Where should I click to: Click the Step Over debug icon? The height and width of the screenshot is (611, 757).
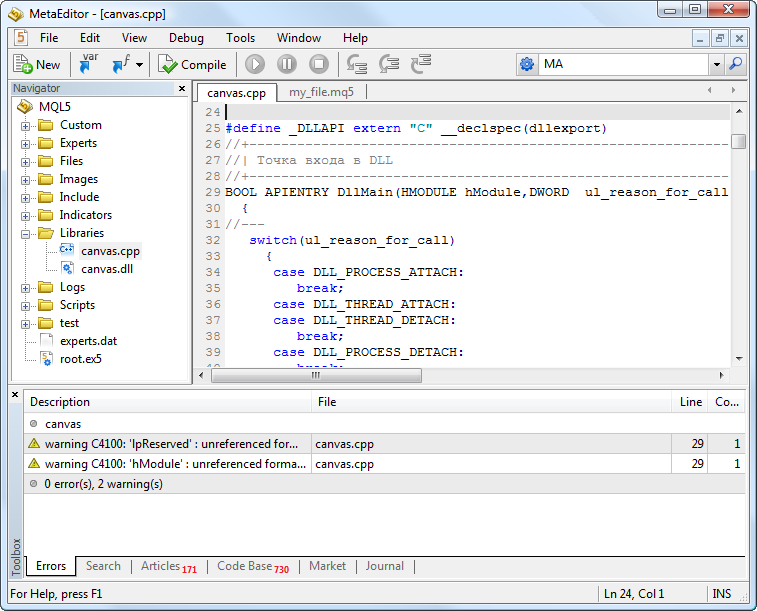[x=389, y=64]
